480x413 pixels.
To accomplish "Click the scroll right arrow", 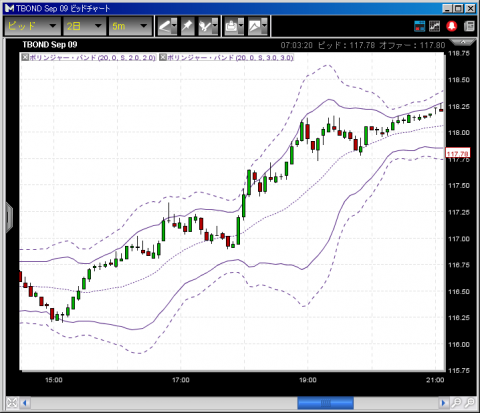I will tap(443, 403).
